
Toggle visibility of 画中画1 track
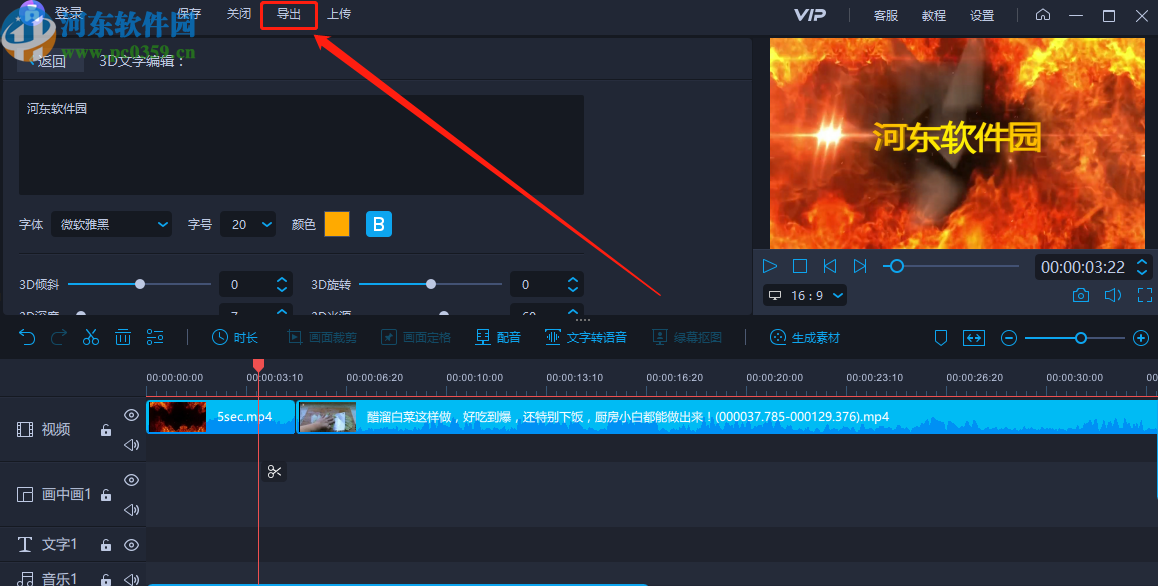pos(131,480)
